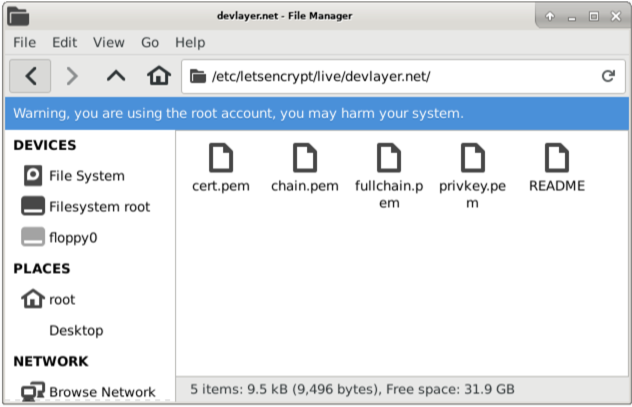
Task: Go up to the parent folder
Action: (x=116, y=76)
